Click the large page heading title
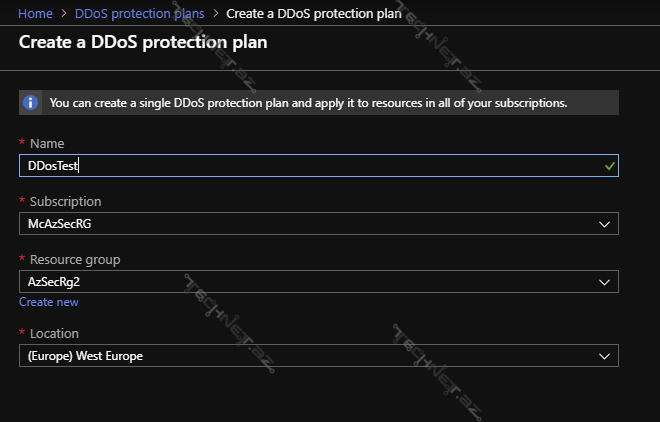The image size is (660, 422). [x=143, y=44]
